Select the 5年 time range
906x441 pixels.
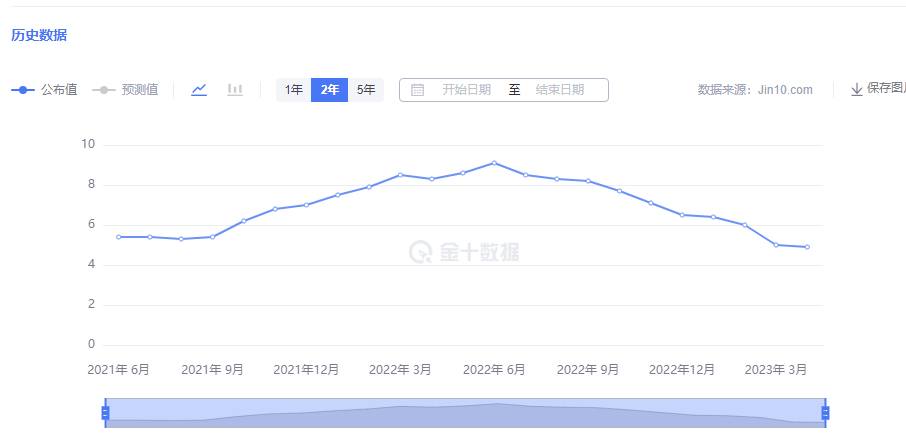(x=366, y=90)
